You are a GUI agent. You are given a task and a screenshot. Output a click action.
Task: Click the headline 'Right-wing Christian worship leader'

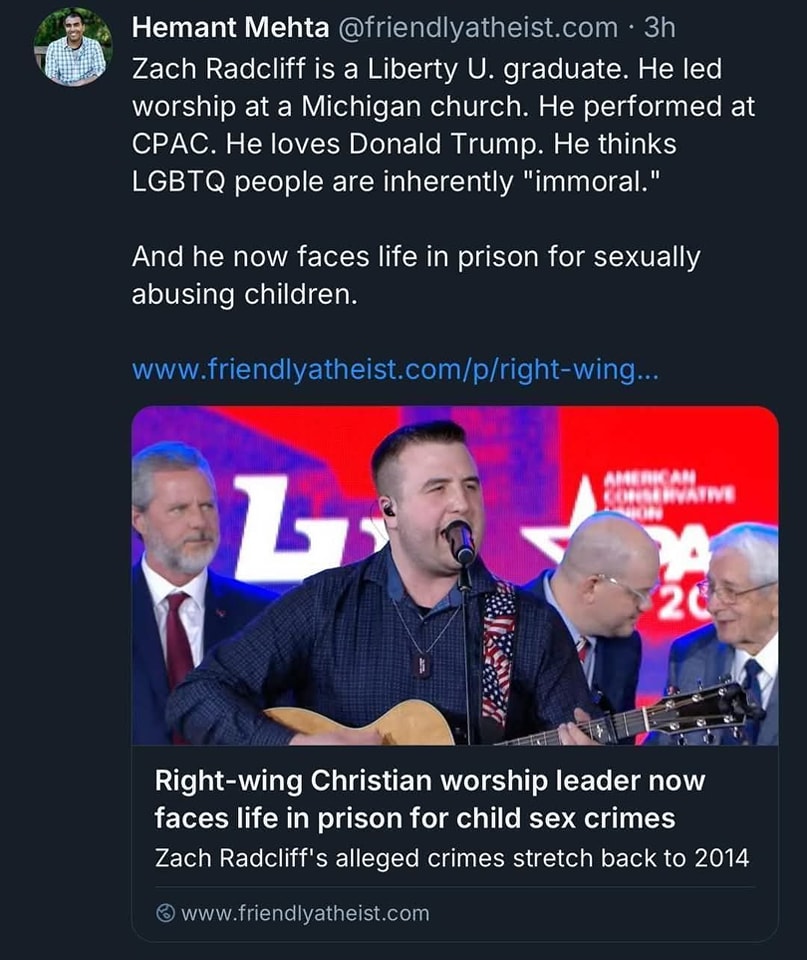(428, 782)
